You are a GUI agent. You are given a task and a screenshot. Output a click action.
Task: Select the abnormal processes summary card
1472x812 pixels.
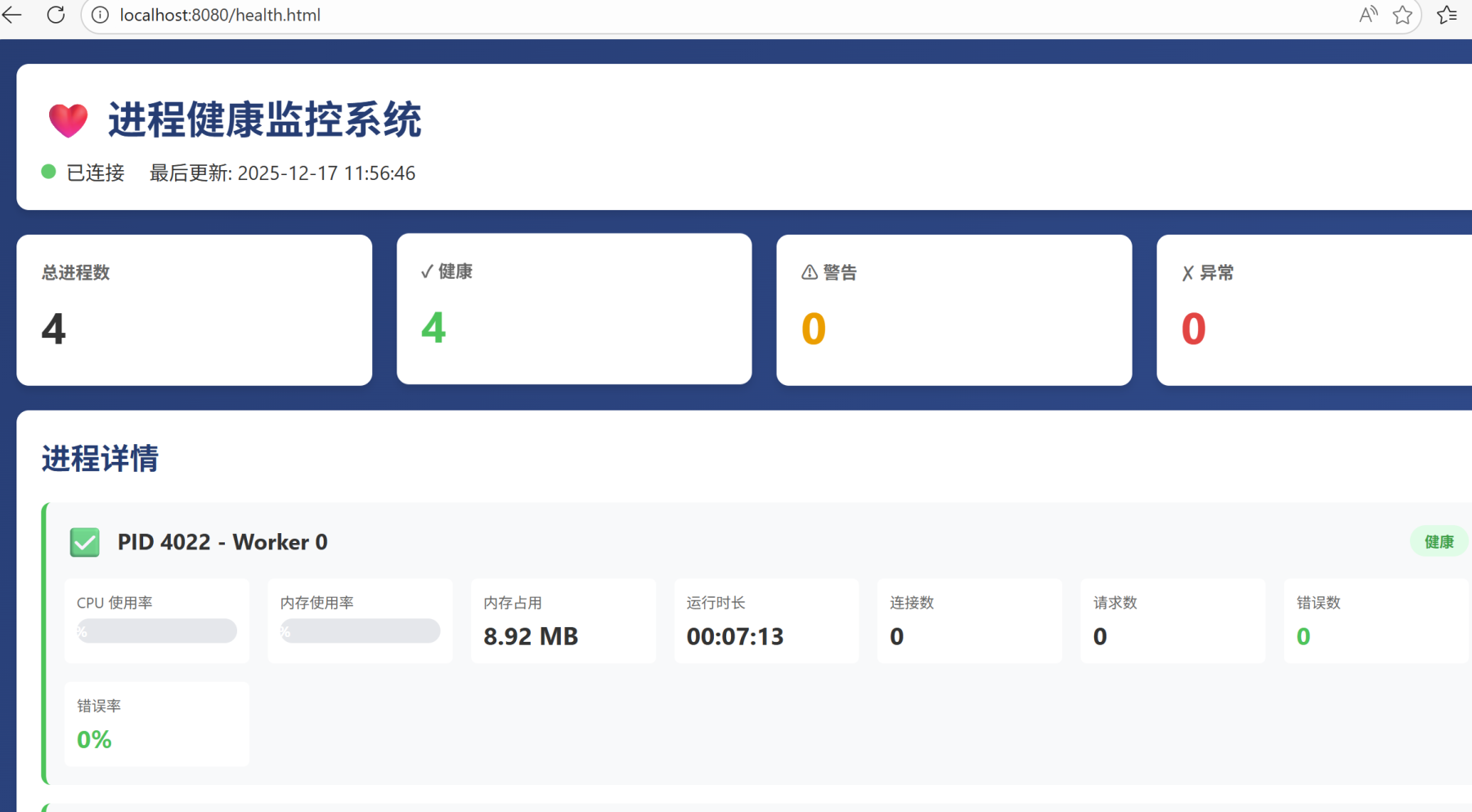click(1313, 310)
